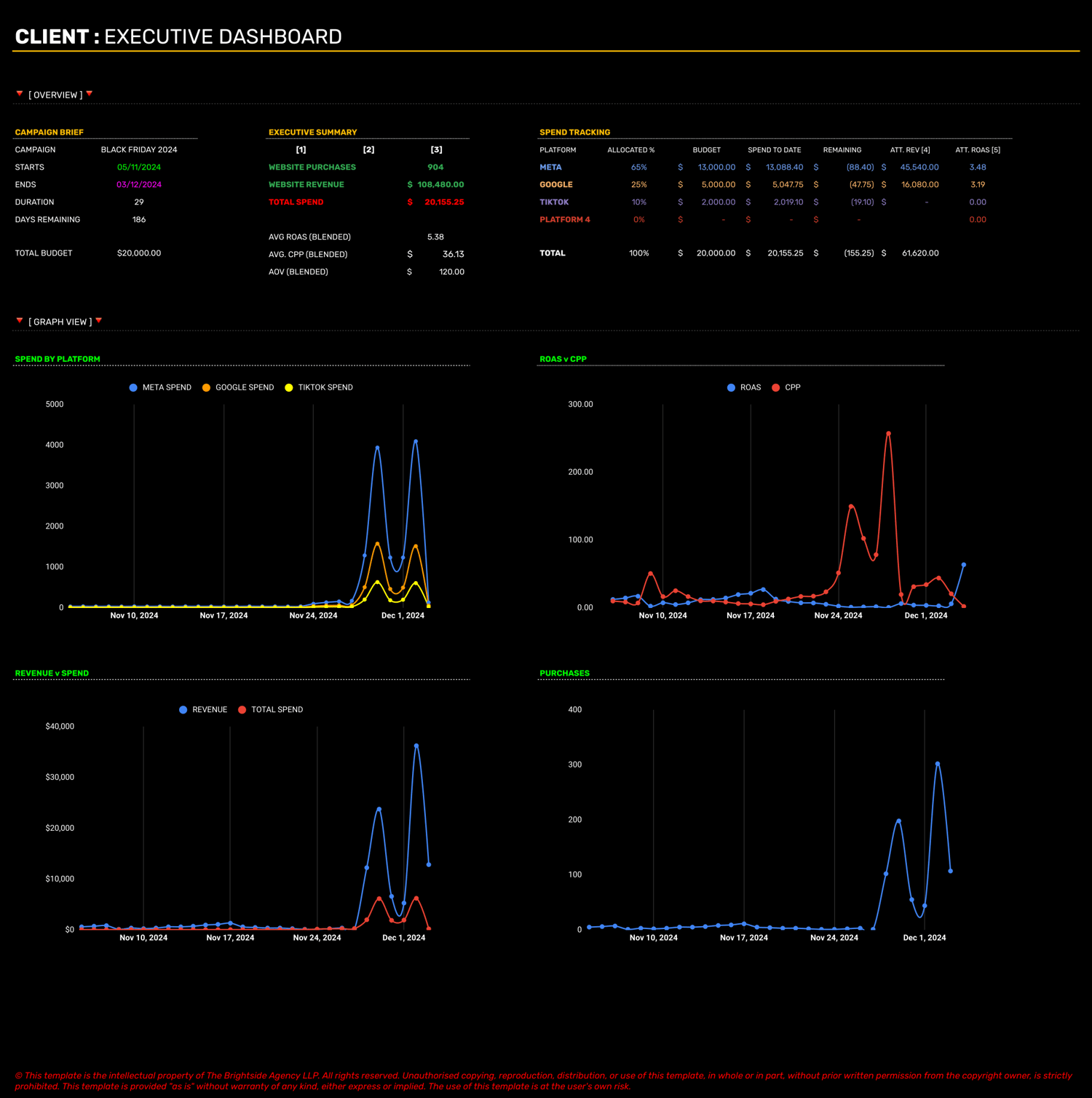Click the ROAS v CPP chart title
This screenshot has width=1092, height=1098.
pyautogui.click(x=563, y=359)
